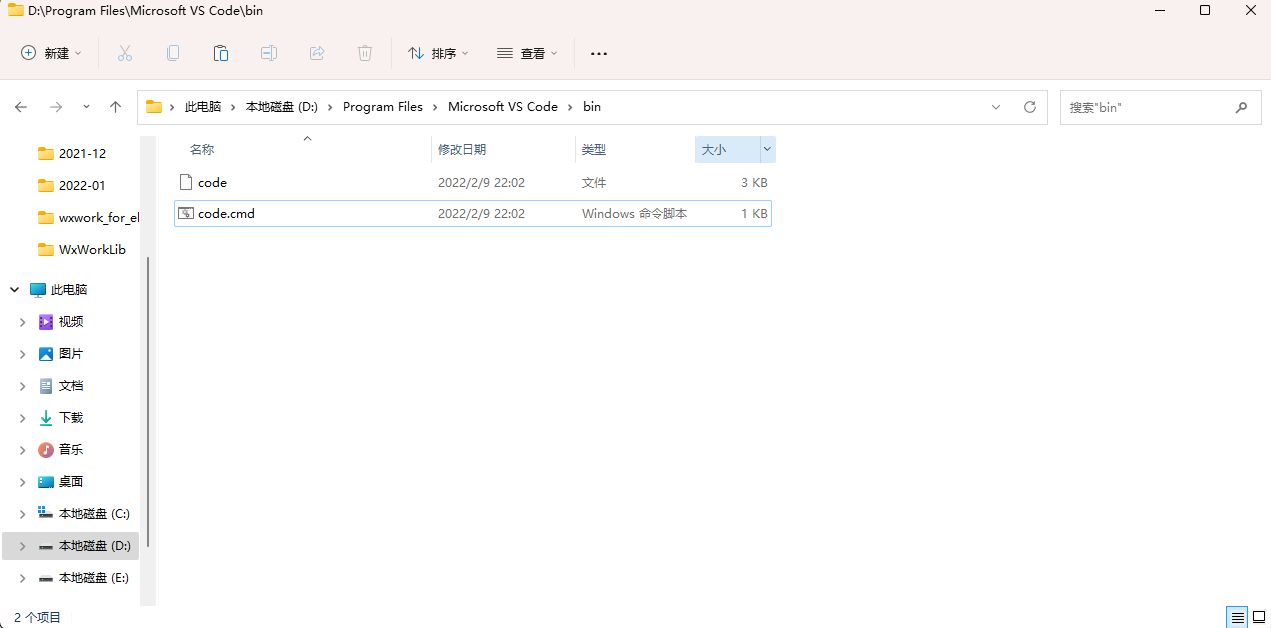The width and height of the screenshot is (1271, 628).
Task: Expand the 音乐 tree node
Action: point(23,449)
